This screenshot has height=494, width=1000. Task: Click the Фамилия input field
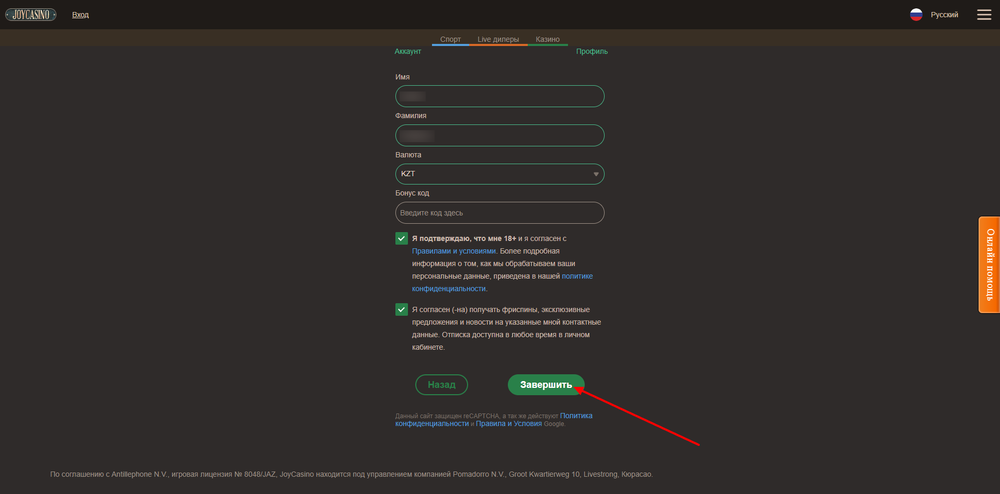click(x=500, y=135)
